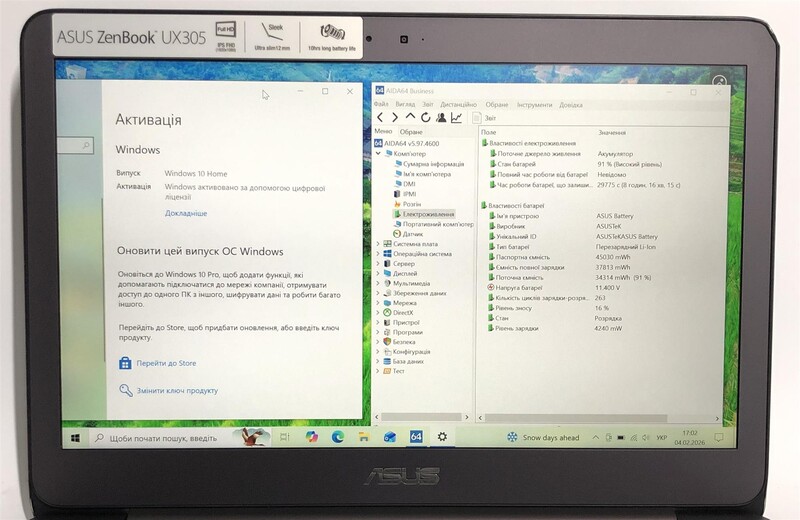The height and width of the screenshot is (520, 800).
Task: Expand the Сервер node
Action: tap(378, 264)
